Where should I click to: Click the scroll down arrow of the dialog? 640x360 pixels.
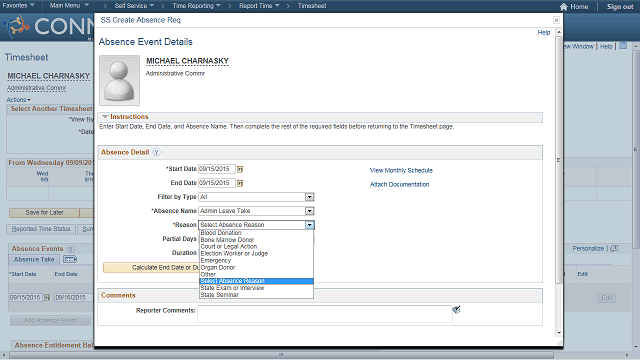pos(559,333)
